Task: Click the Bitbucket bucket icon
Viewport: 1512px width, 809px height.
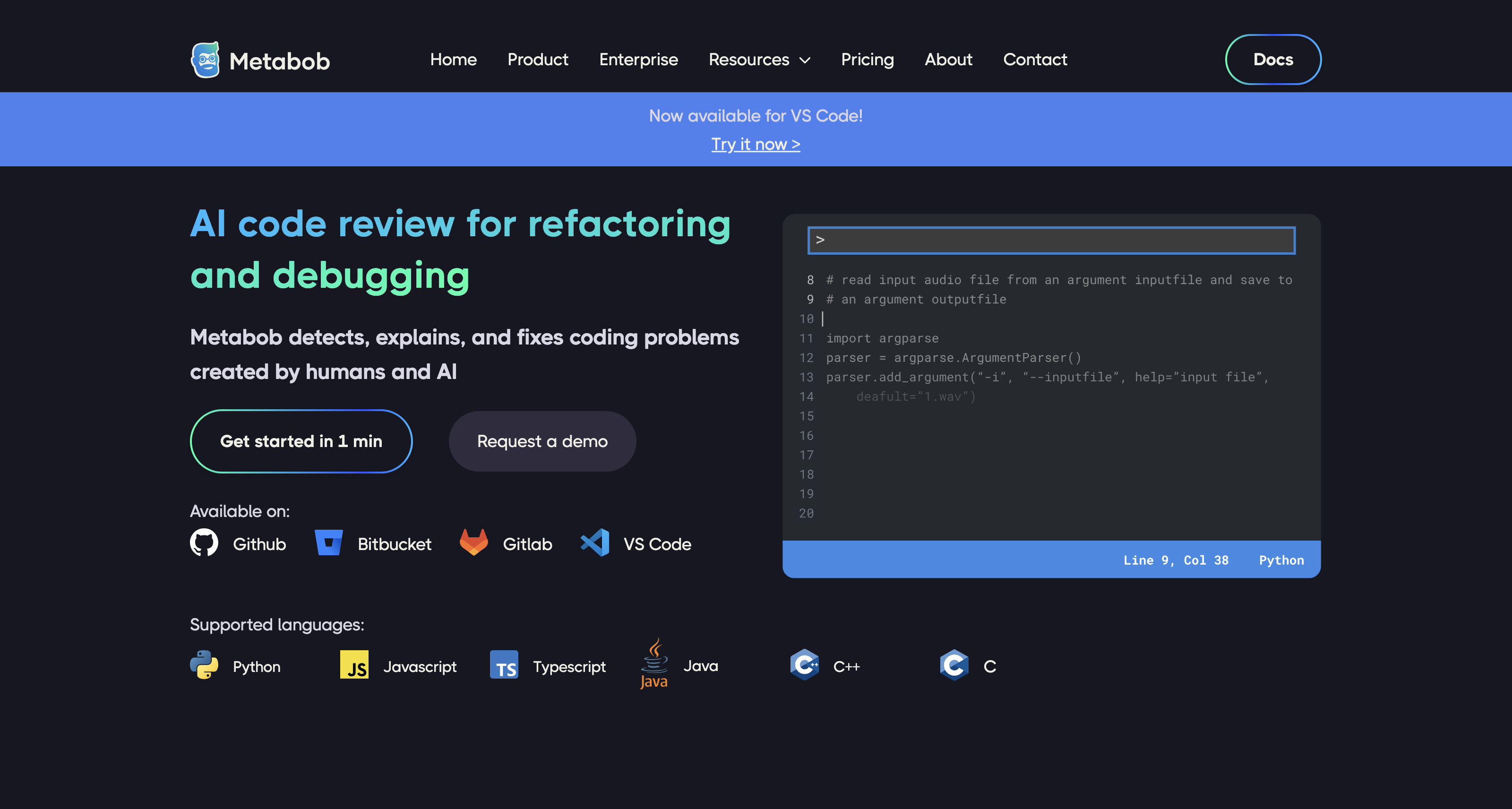Action: pyautogui.click(x=329, y=543)
